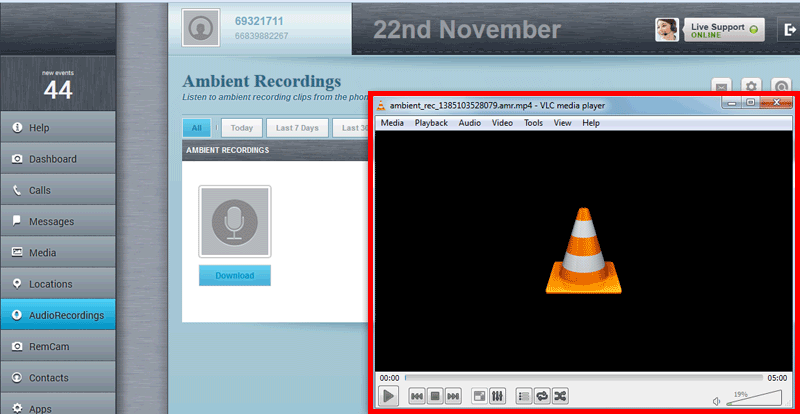Toggle shuffle random playback in VLC
This screenshot has width=800, height=414.
click(x=560, y=396)
